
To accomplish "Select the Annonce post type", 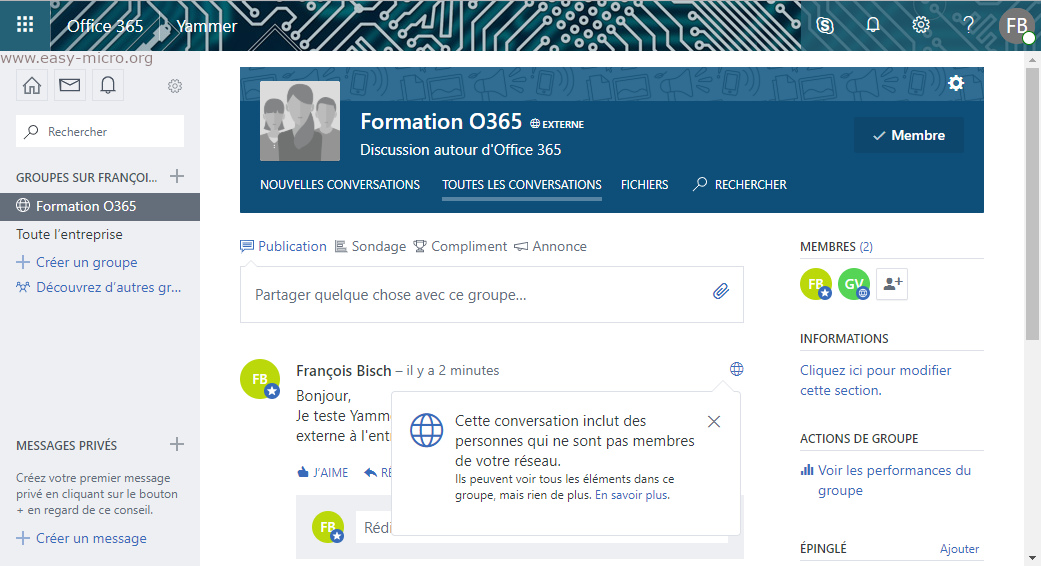I will point(550,246).
